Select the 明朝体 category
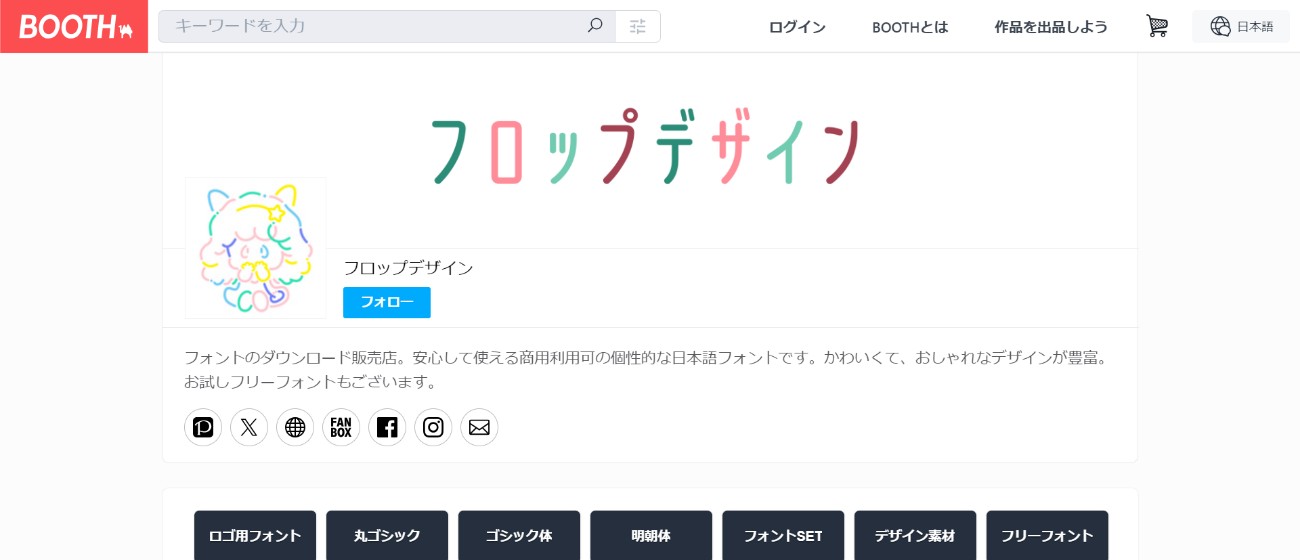 [x=651, y=535]
